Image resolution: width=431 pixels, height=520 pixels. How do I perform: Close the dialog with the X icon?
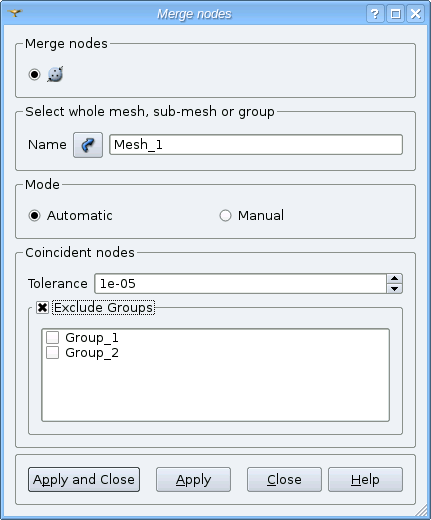[x=416, y=14]
